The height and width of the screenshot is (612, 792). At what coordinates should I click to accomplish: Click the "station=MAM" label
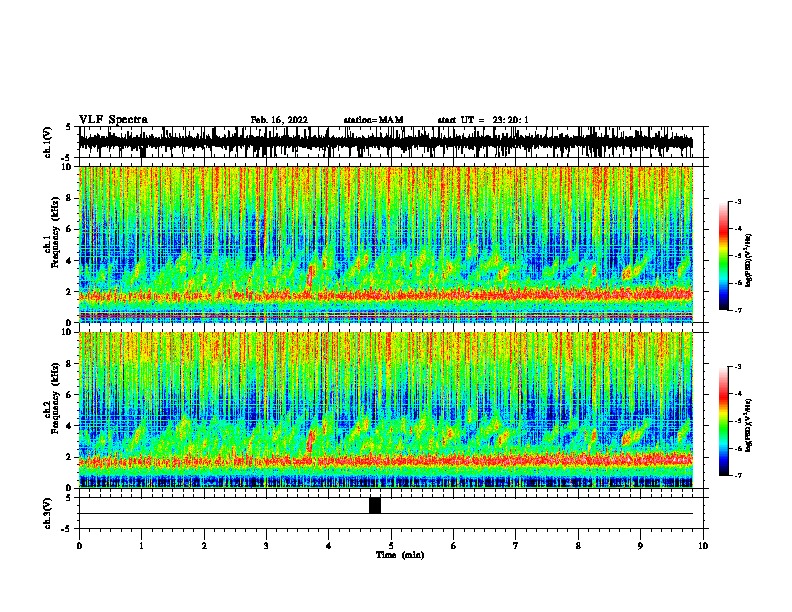[x=373, y=120]
